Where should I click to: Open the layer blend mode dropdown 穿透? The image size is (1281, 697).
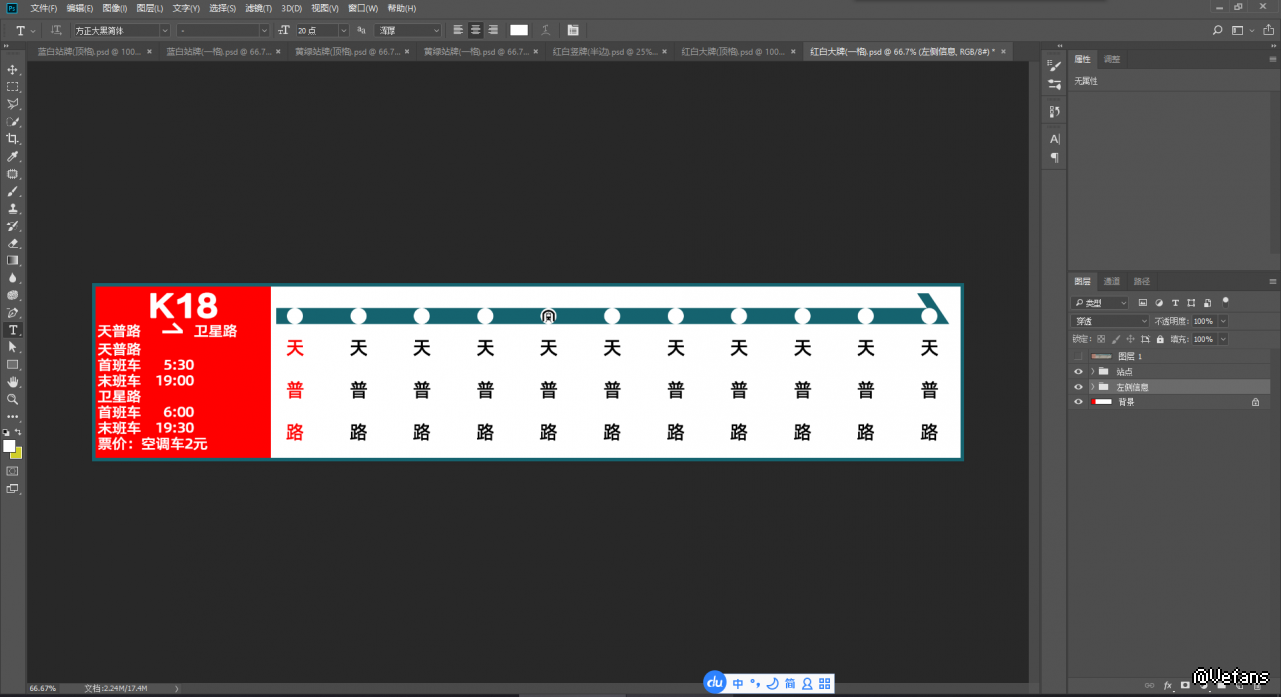click(1109, 321)
